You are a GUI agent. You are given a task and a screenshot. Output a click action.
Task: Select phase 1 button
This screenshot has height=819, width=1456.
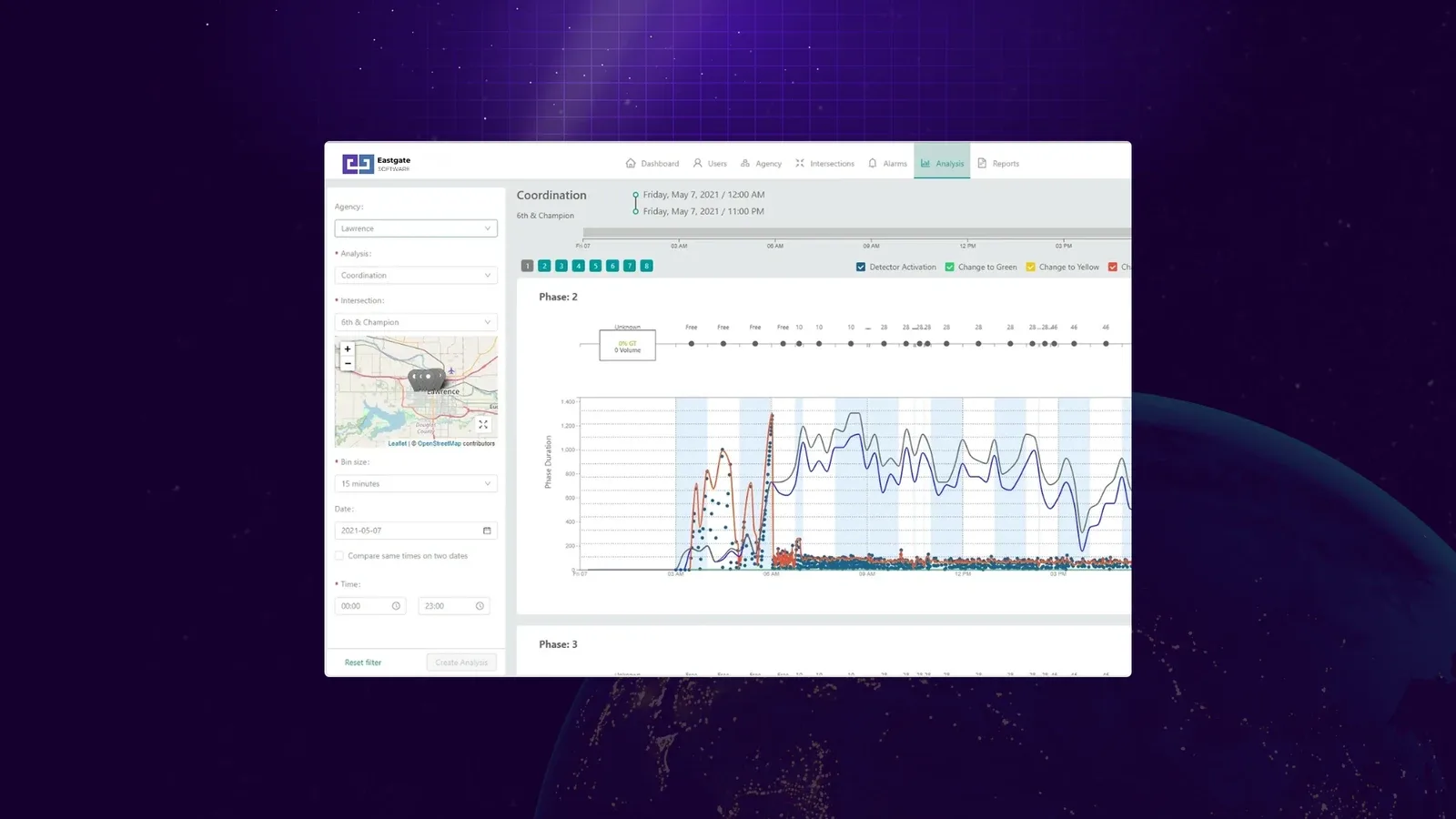(527, 266)
